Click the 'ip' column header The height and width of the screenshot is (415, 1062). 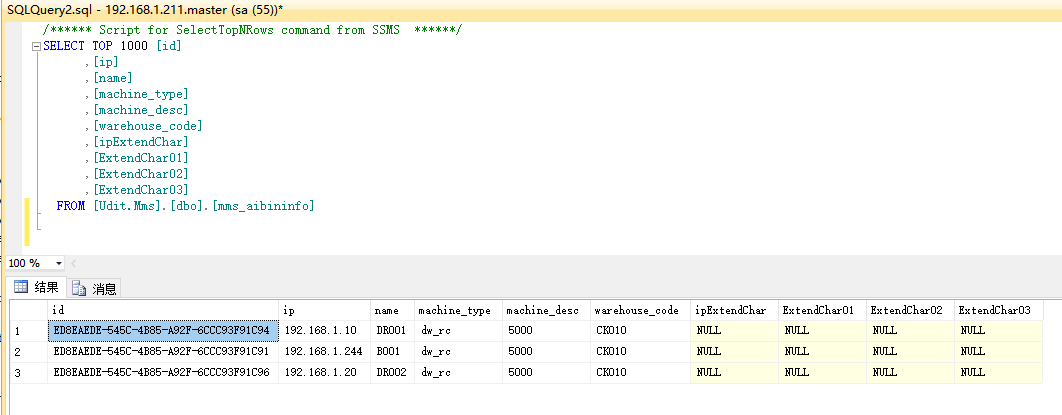[x=324, y=311]
